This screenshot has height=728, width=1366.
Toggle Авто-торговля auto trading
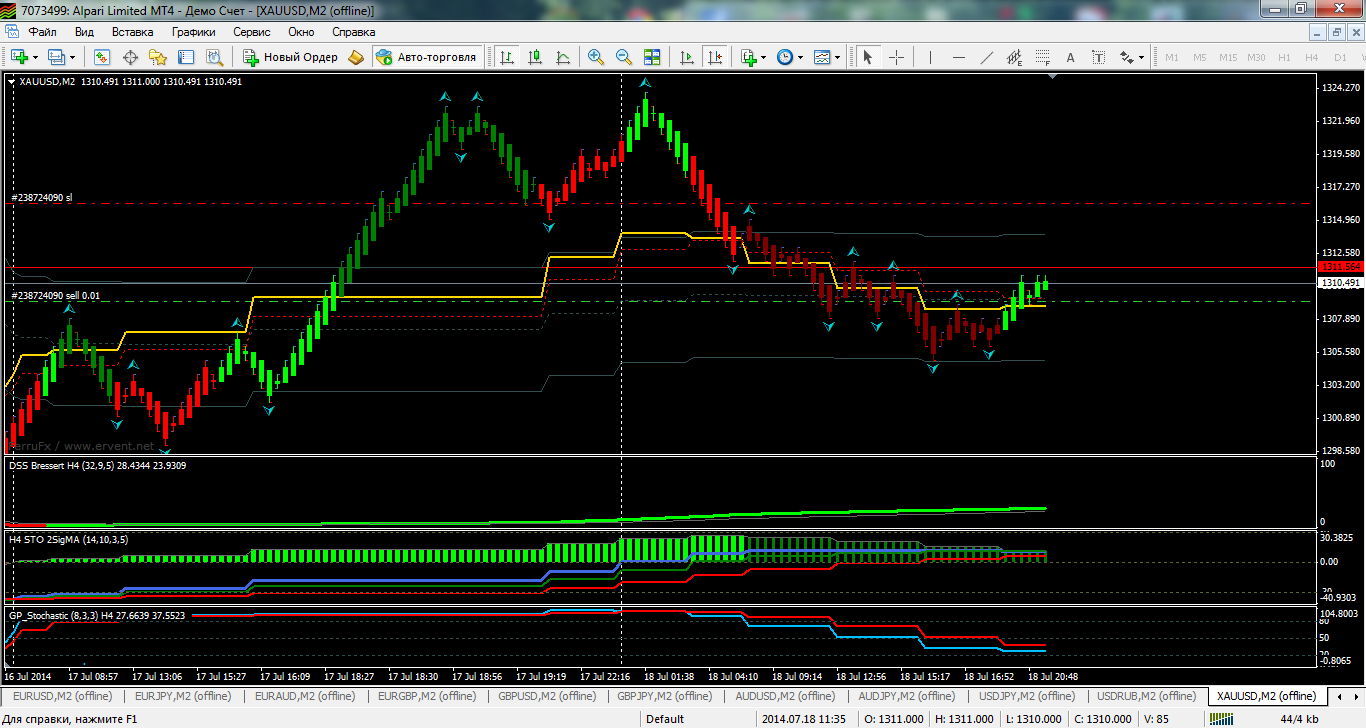428,57
